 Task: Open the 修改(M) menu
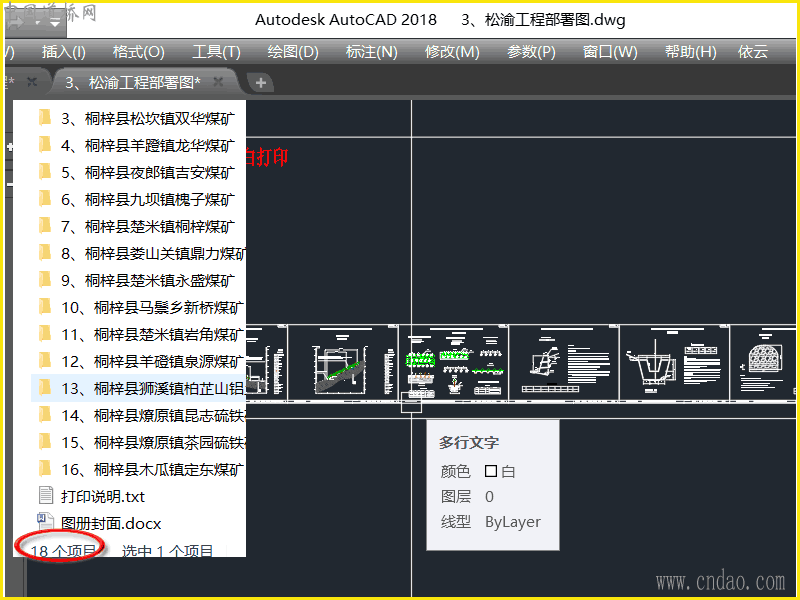pos(452,52)
